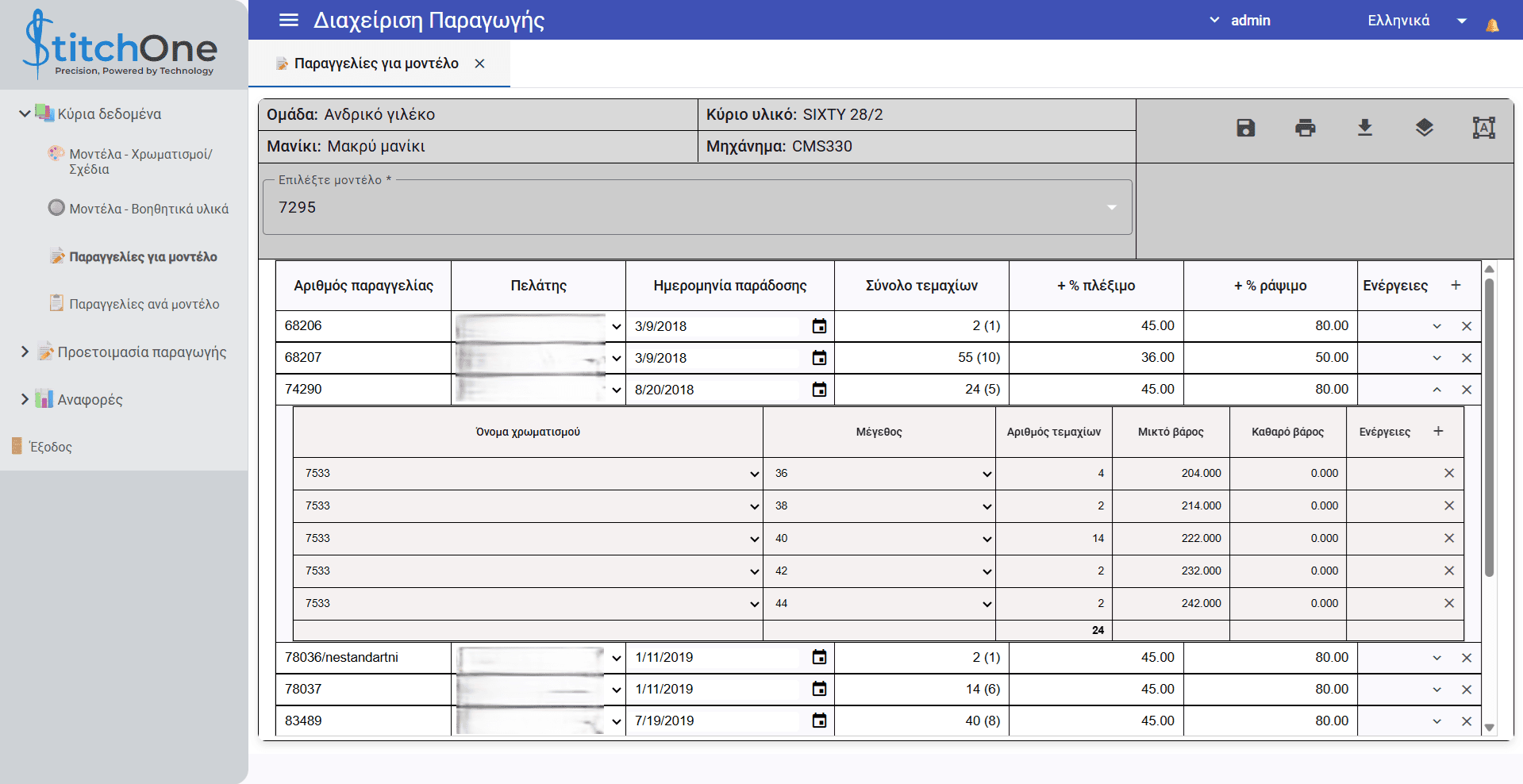Open calendar for order 68206 delivery date
1523x784 pixels.
click(x=820, y=326)
